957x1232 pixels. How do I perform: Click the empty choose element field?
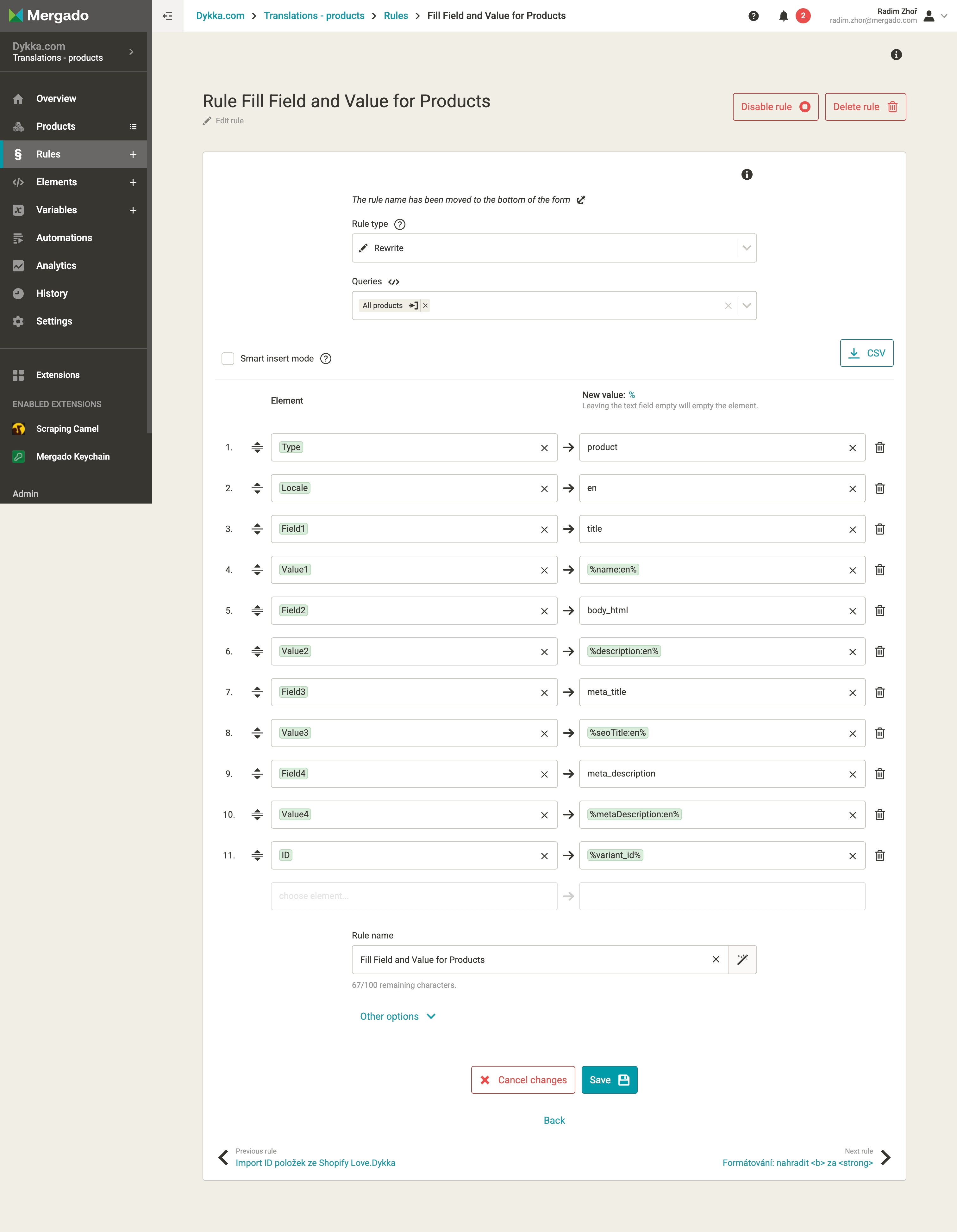[x=414, y=896]
